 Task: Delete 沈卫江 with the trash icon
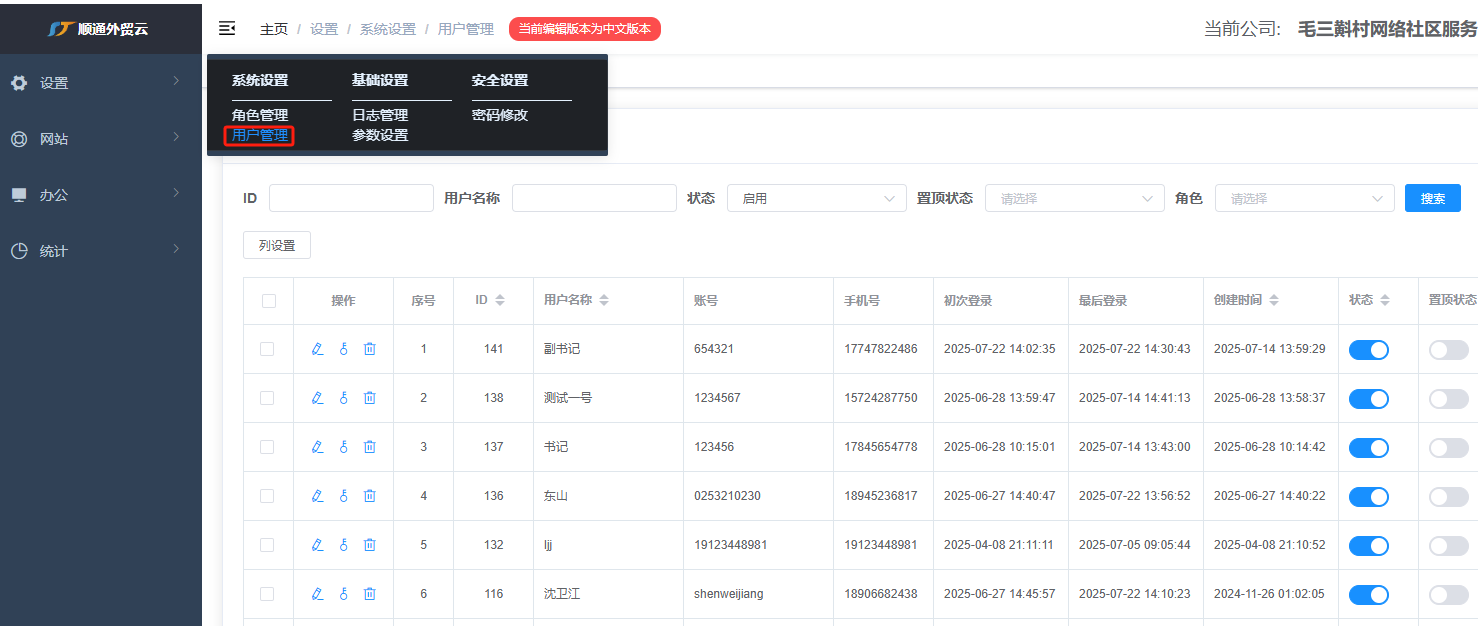370,594
